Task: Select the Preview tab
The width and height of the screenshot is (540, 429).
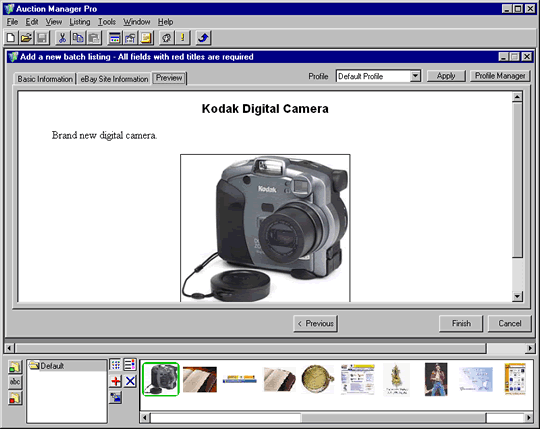Action: pyautogui.click(x=169, y=78)
